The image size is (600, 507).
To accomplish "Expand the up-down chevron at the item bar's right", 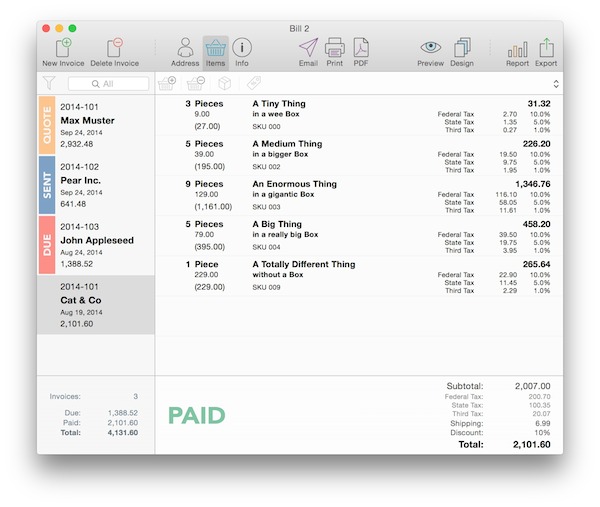I will click(x=555, y=84).
